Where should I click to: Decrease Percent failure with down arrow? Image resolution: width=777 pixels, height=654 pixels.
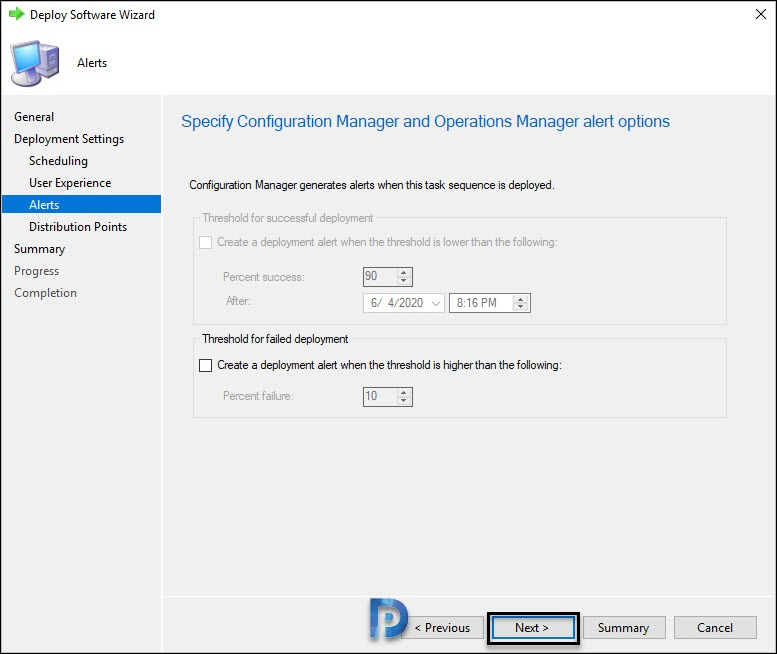tap(404, 400)
